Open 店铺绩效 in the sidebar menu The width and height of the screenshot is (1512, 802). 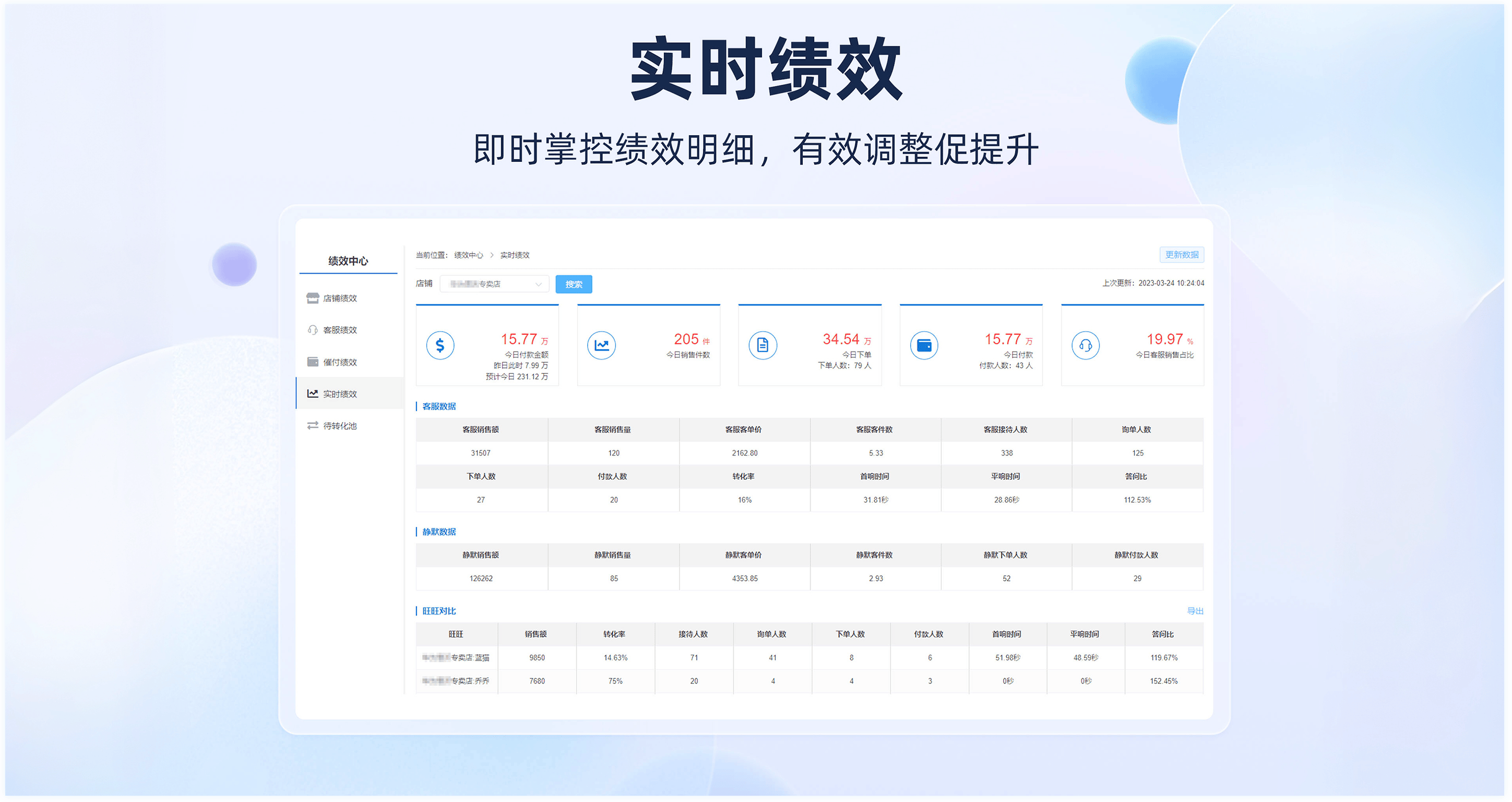[340, 298]
